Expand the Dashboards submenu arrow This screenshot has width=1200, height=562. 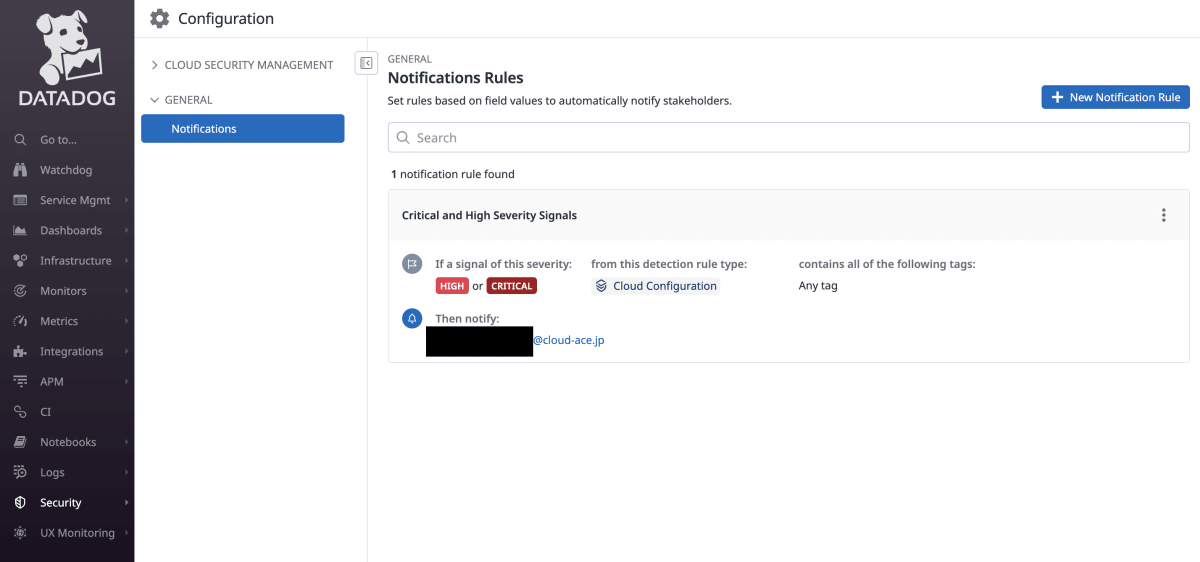click(x=127, y=230)
